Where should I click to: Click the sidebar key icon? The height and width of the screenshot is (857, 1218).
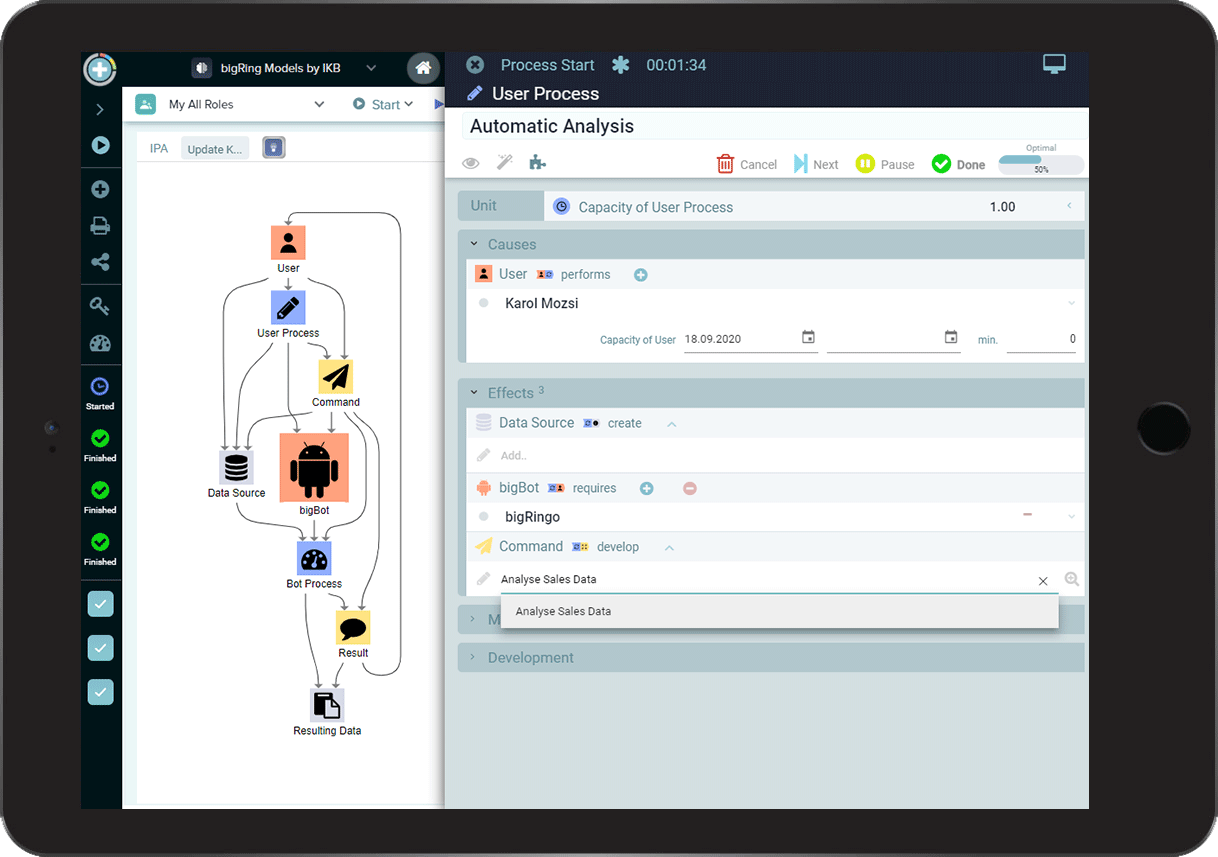[100, 306]
